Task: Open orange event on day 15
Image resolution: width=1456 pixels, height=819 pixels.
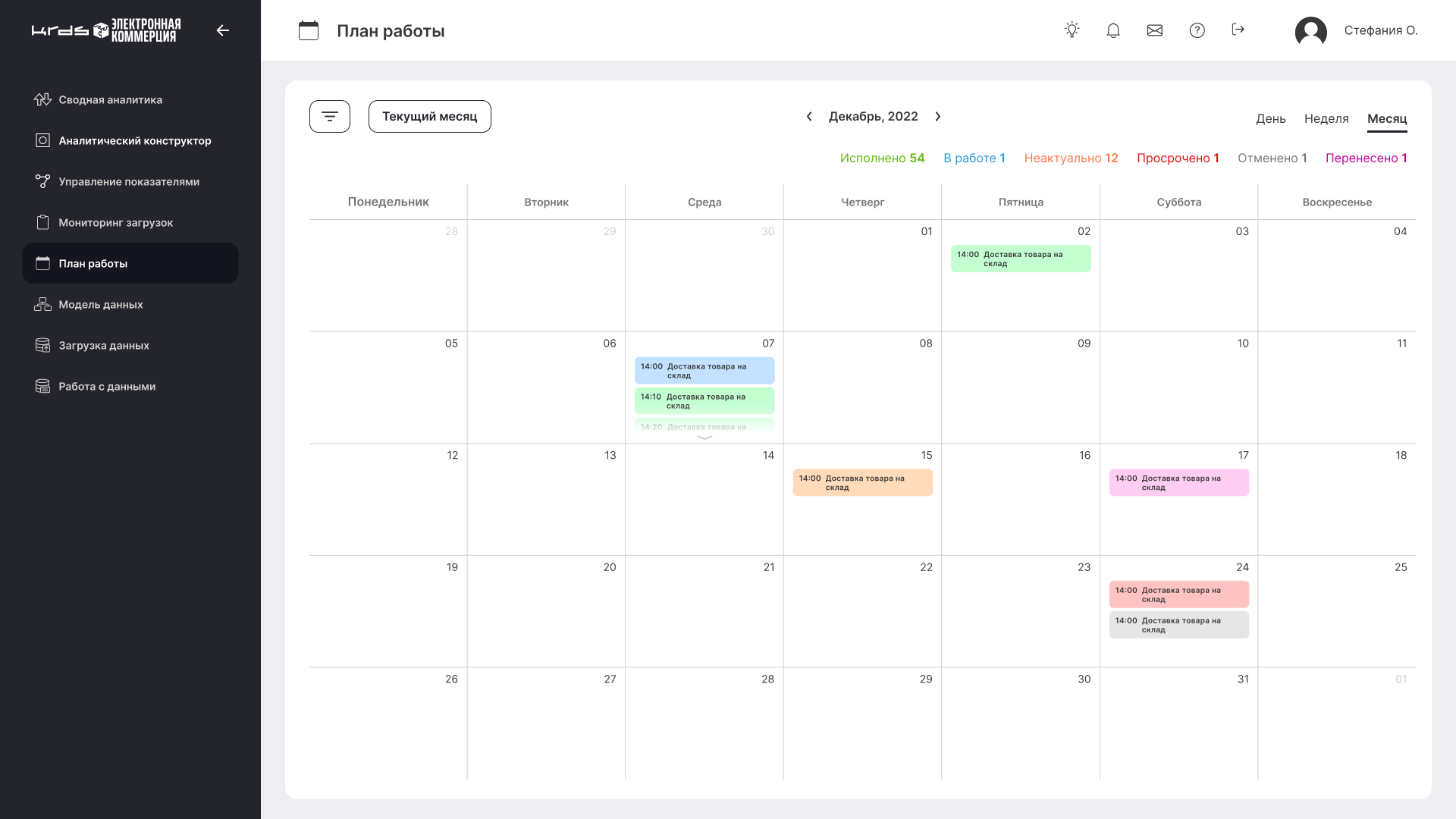Action: pos(862,483)
